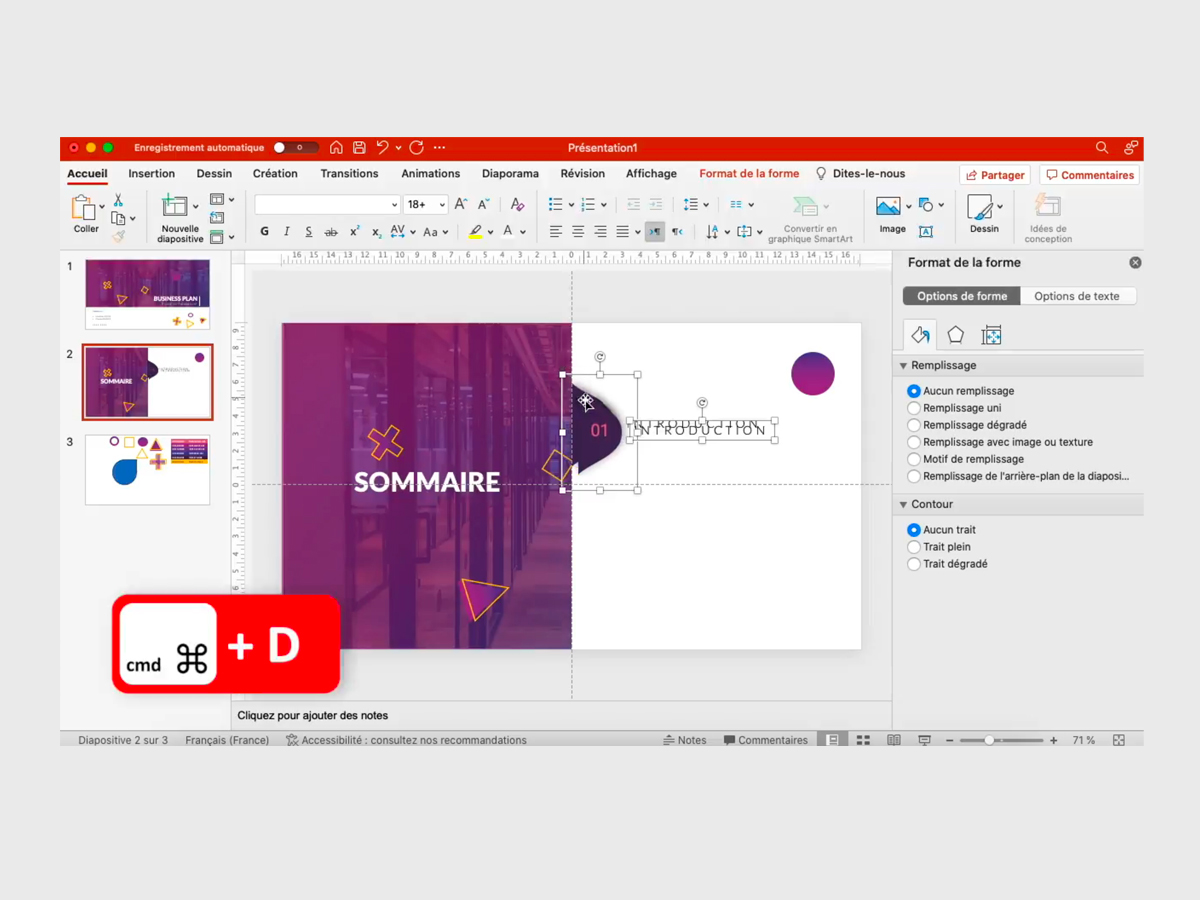Click the Partager button
This screenshot has width=1200, height=900.
[x=995, y=175]
